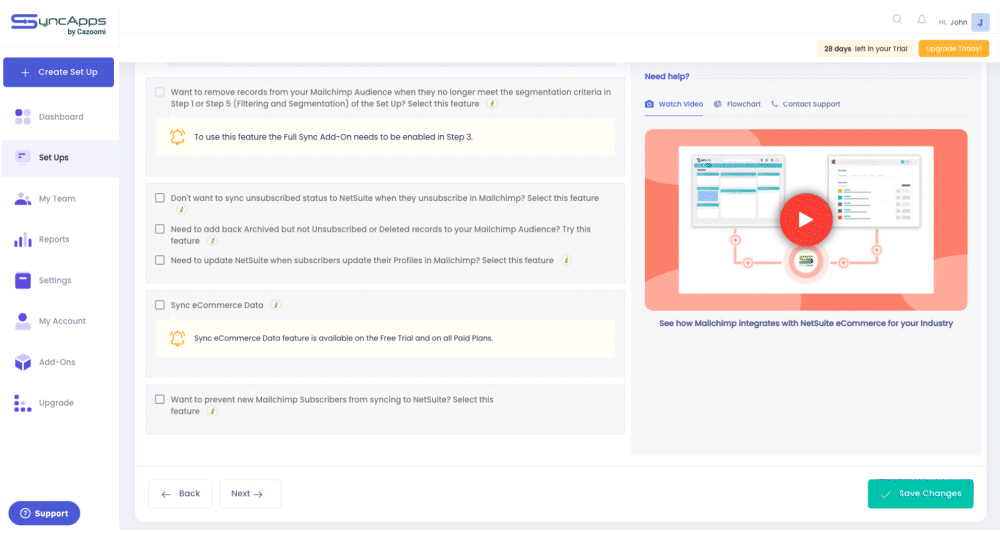Click the Save Changes button
1000x542 pixels.
click(x=920, y=494)
